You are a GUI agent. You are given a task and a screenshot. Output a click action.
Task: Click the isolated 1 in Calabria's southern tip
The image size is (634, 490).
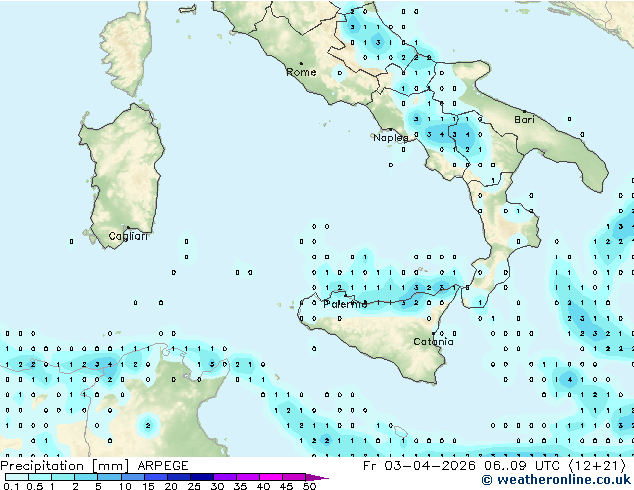480,302
